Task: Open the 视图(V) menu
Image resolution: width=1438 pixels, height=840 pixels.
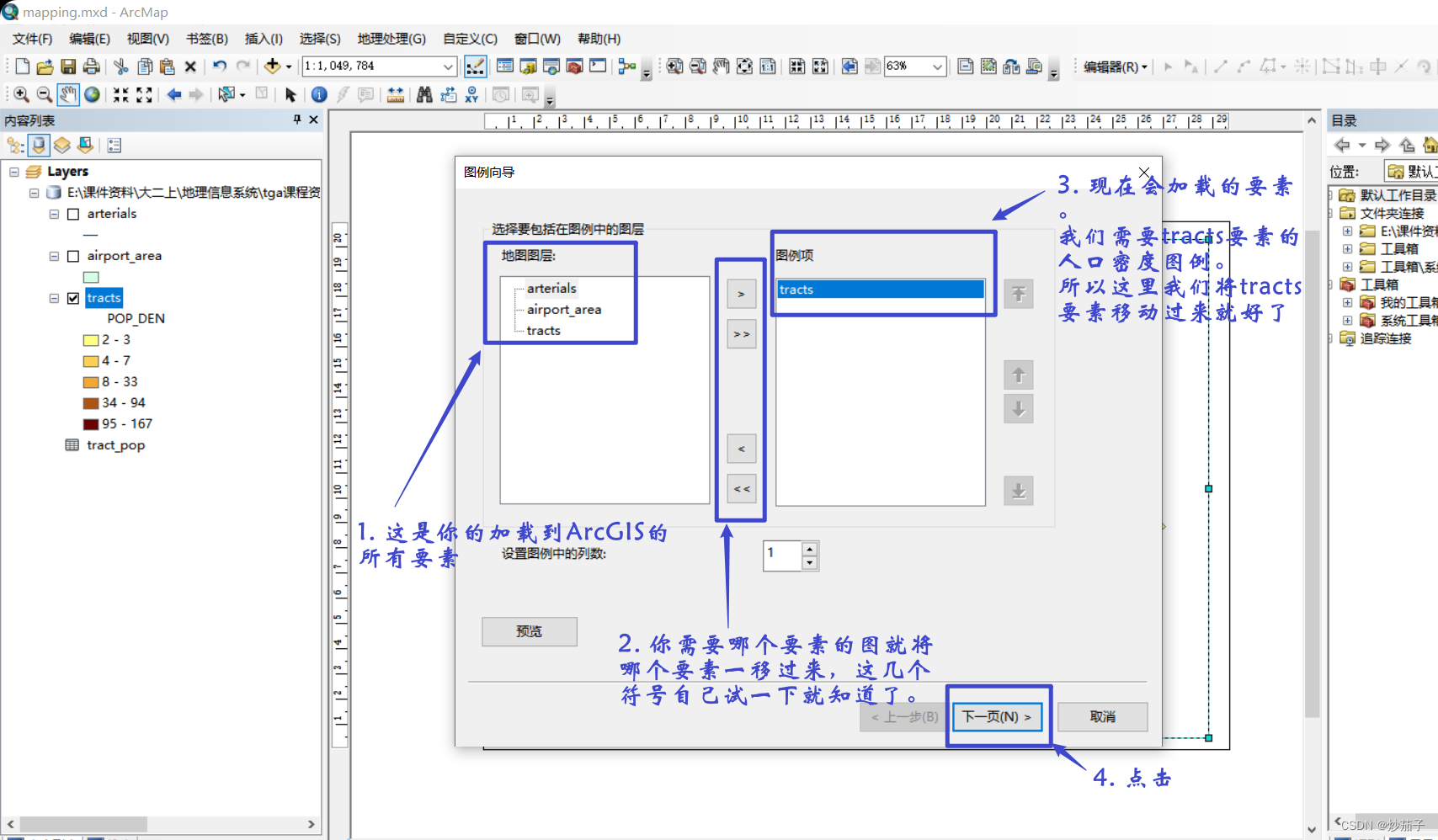Action: point(147,39)
